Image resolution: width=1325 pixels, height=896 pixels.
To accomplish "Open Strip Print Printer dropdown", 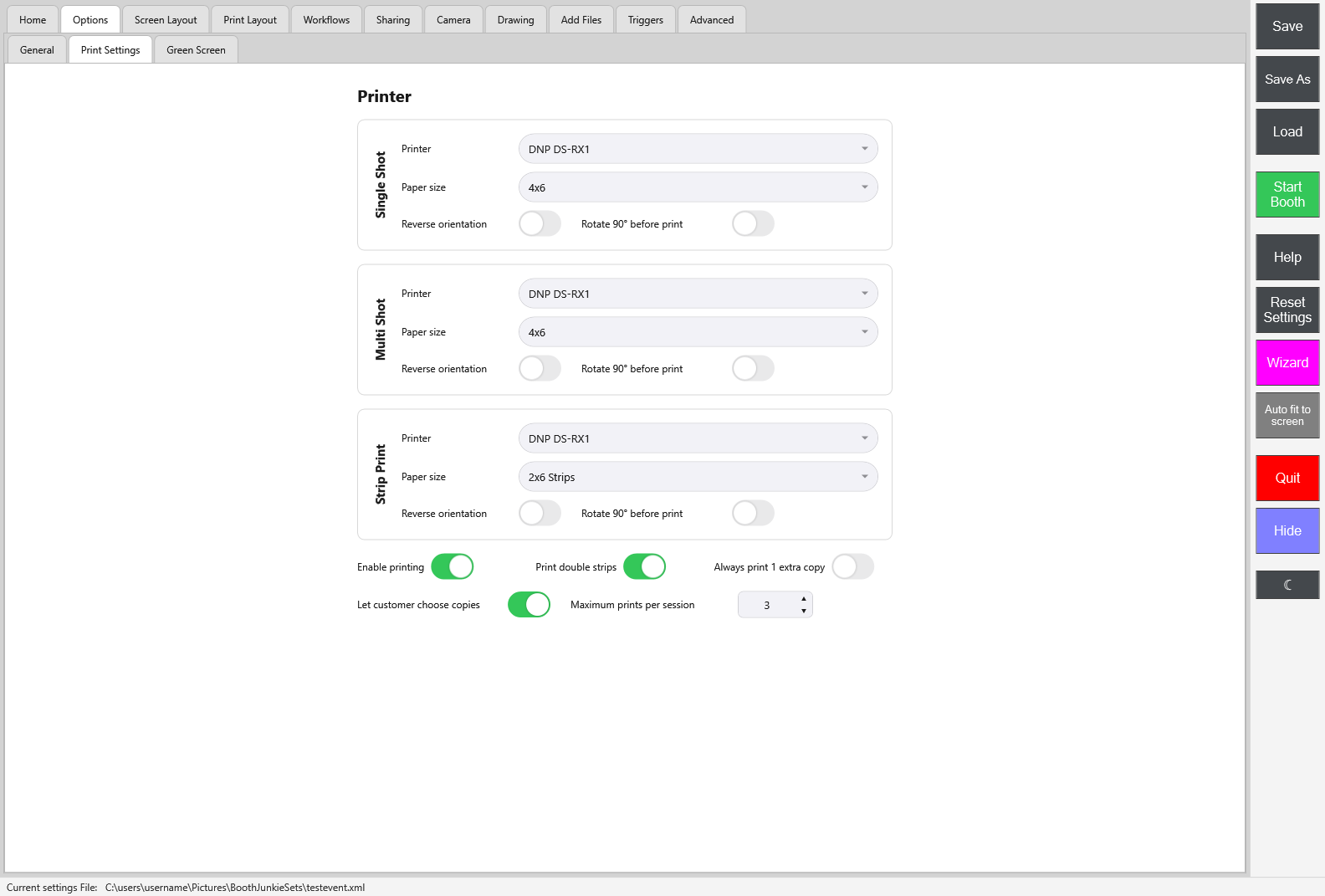I will click(x=698, y=438).
